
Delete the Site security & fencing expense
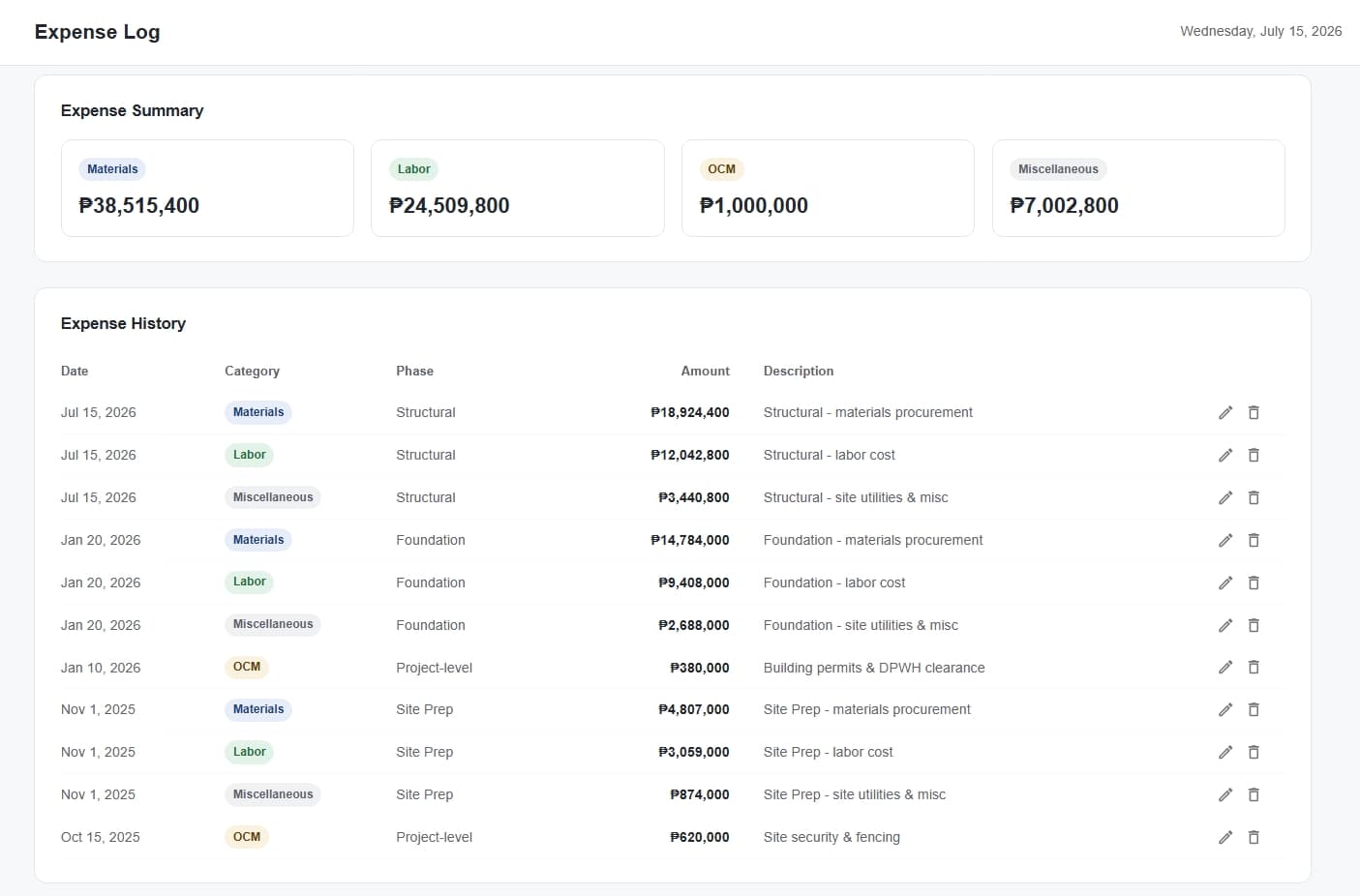pos(1254,837)
